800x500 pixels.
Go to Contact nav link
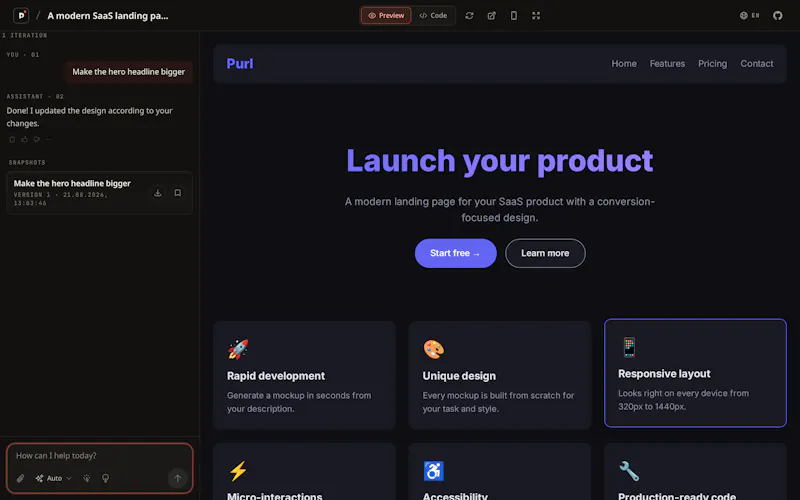click(x=757, y=64)
